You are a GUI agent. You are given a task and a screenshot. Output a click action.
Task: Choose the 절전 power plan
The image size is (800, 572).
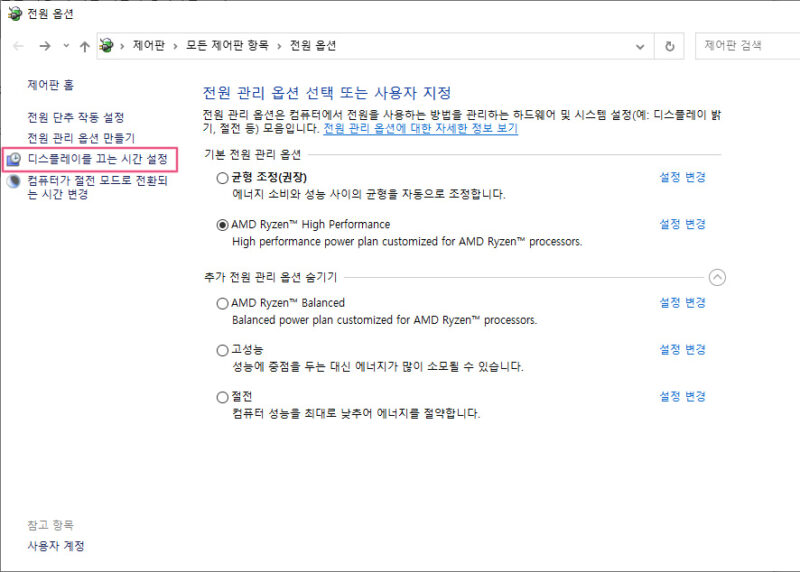222,397
